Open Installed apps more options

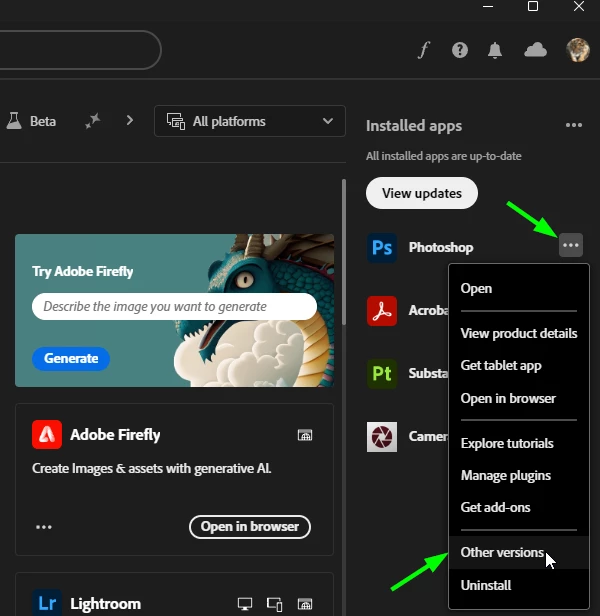[x=574, y=125]
